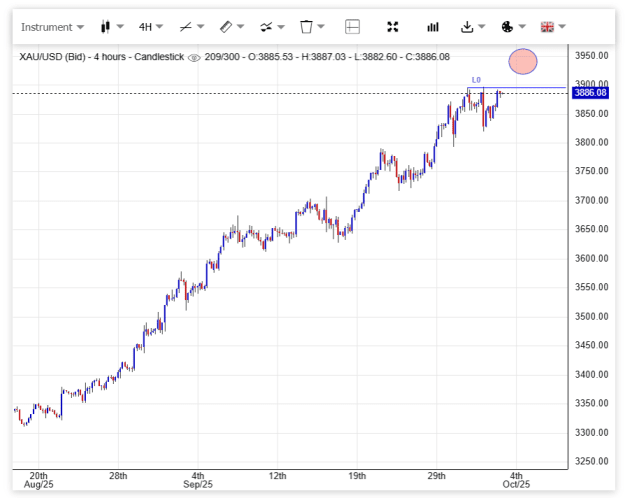This screenshot has height=498, width=625.
Task: Click the 3950.00 price axis label
Action: (x=592, y=55)
